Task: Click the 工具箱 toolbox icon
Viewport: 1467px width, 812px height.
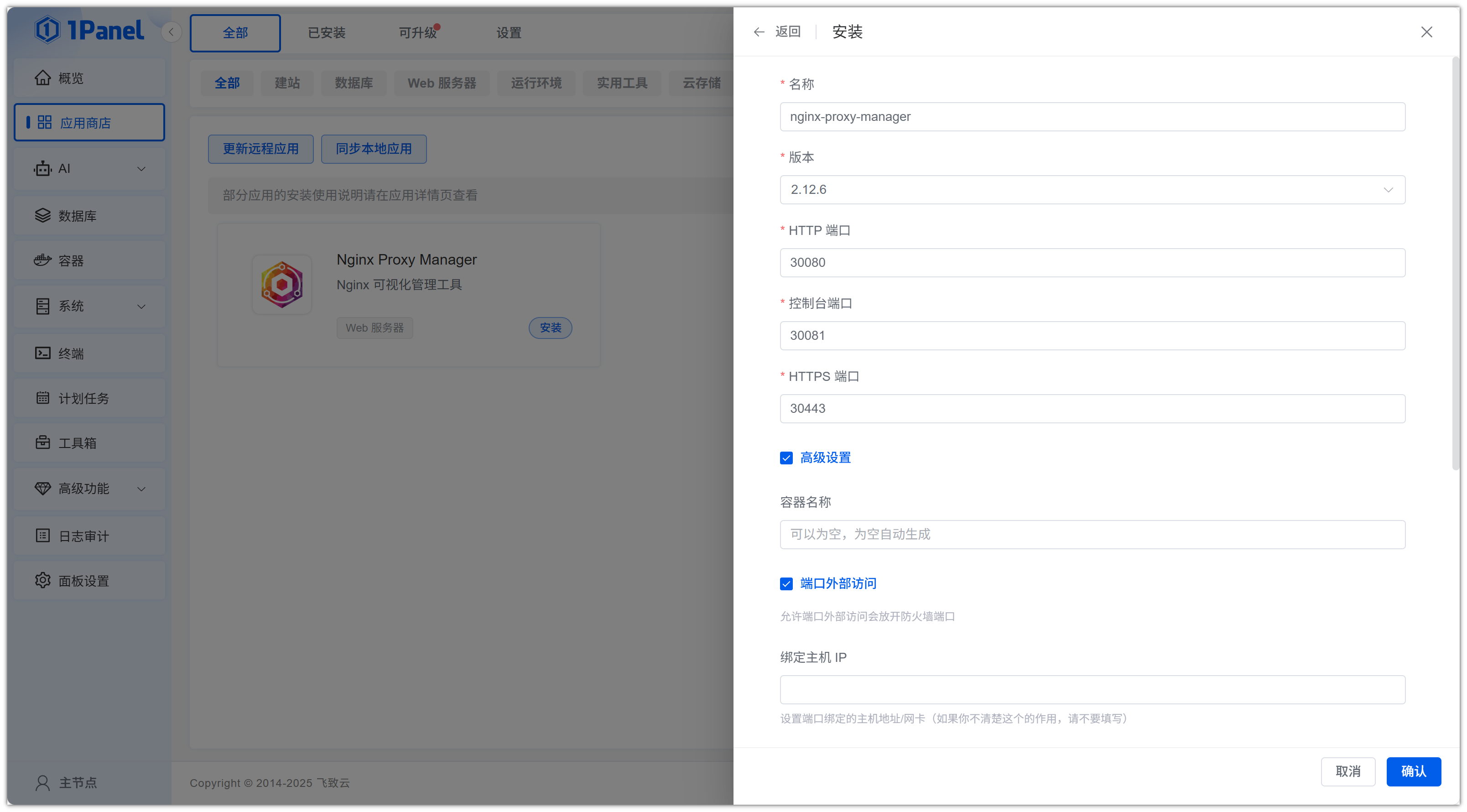Action: point(43,442)
